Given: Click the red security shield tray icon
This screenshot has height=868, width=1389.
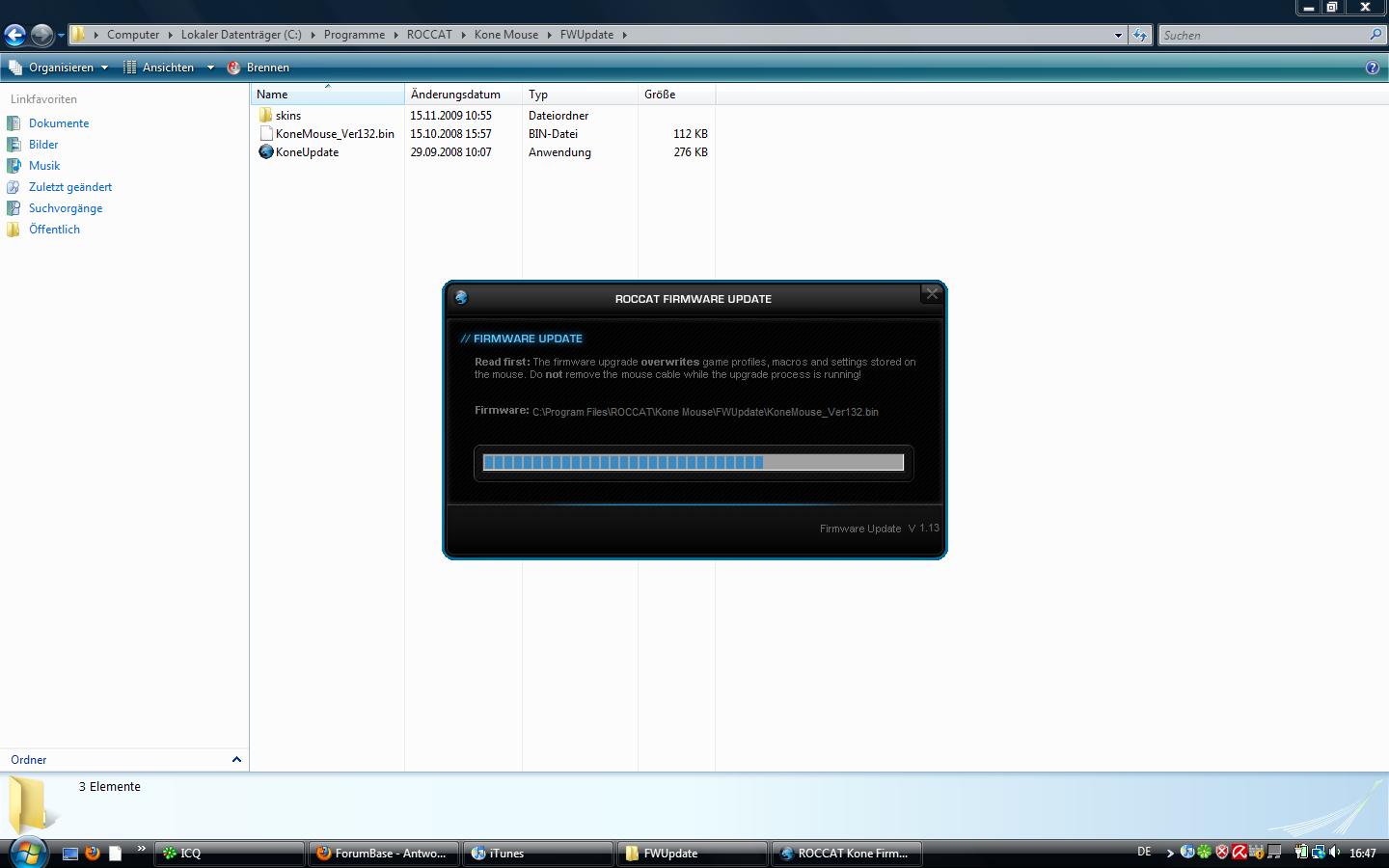Looking at the screenshot, I should (x=1221, y=852).
